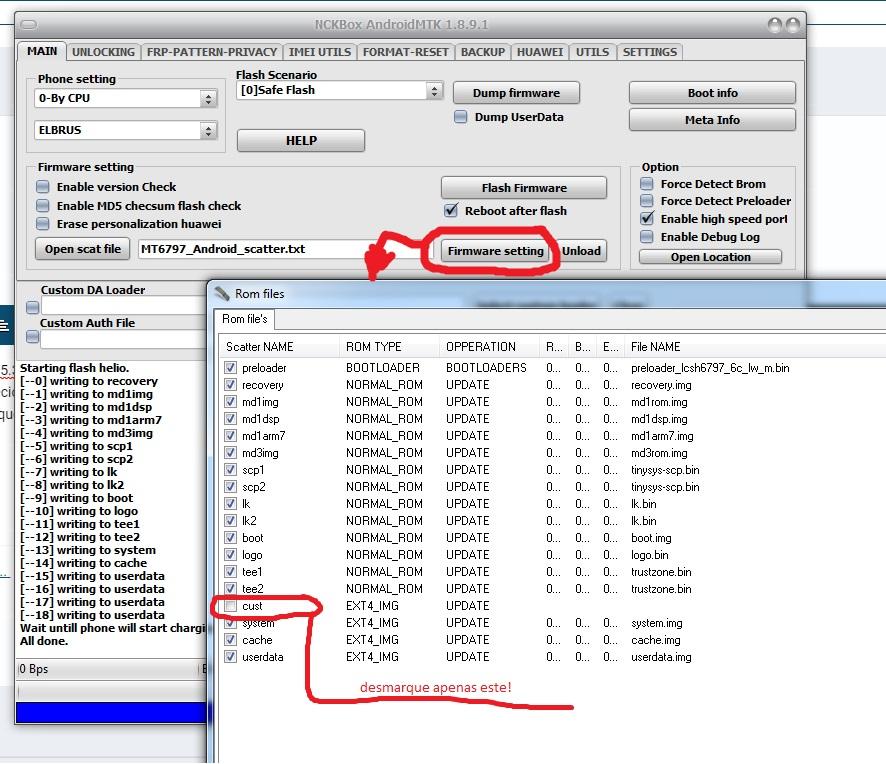The height and width of the screenshot is (764, 886).
Task: Disable Enable high speed port option
Action: (x=647, y=219)
